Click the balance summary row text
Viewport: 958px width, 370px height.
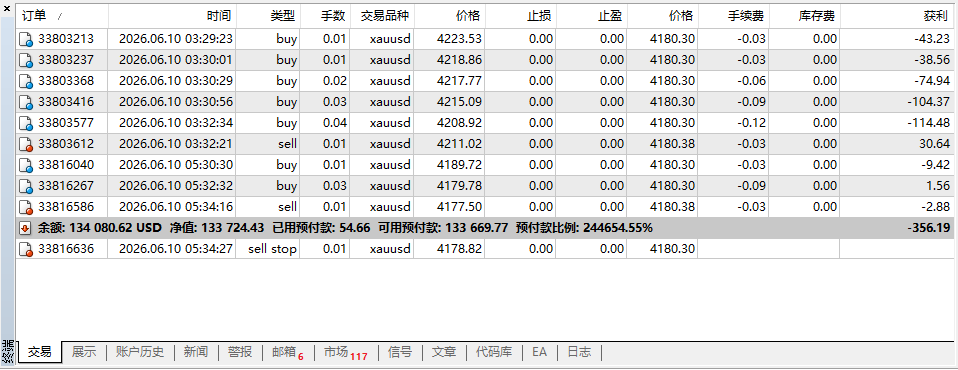[345, 228]
